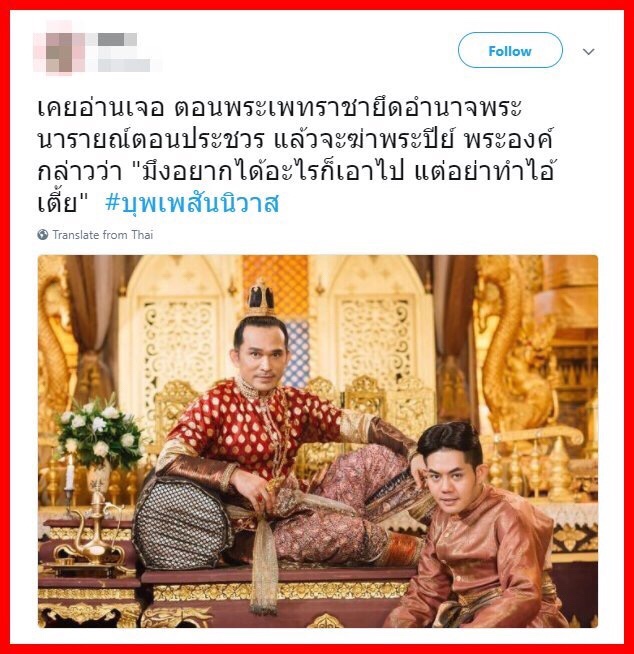The image size is (634, 654).
Task: Open the tweet options chevron menu
Action: pos(588,52)
